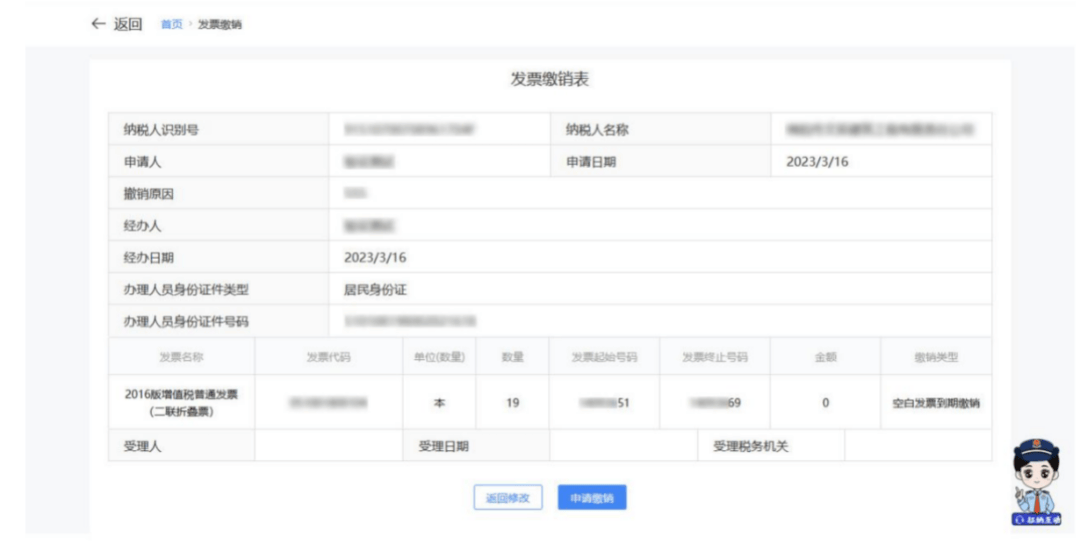
Task: Click the 发票起始号码 cell ending in 51
Action: point(604,403)
